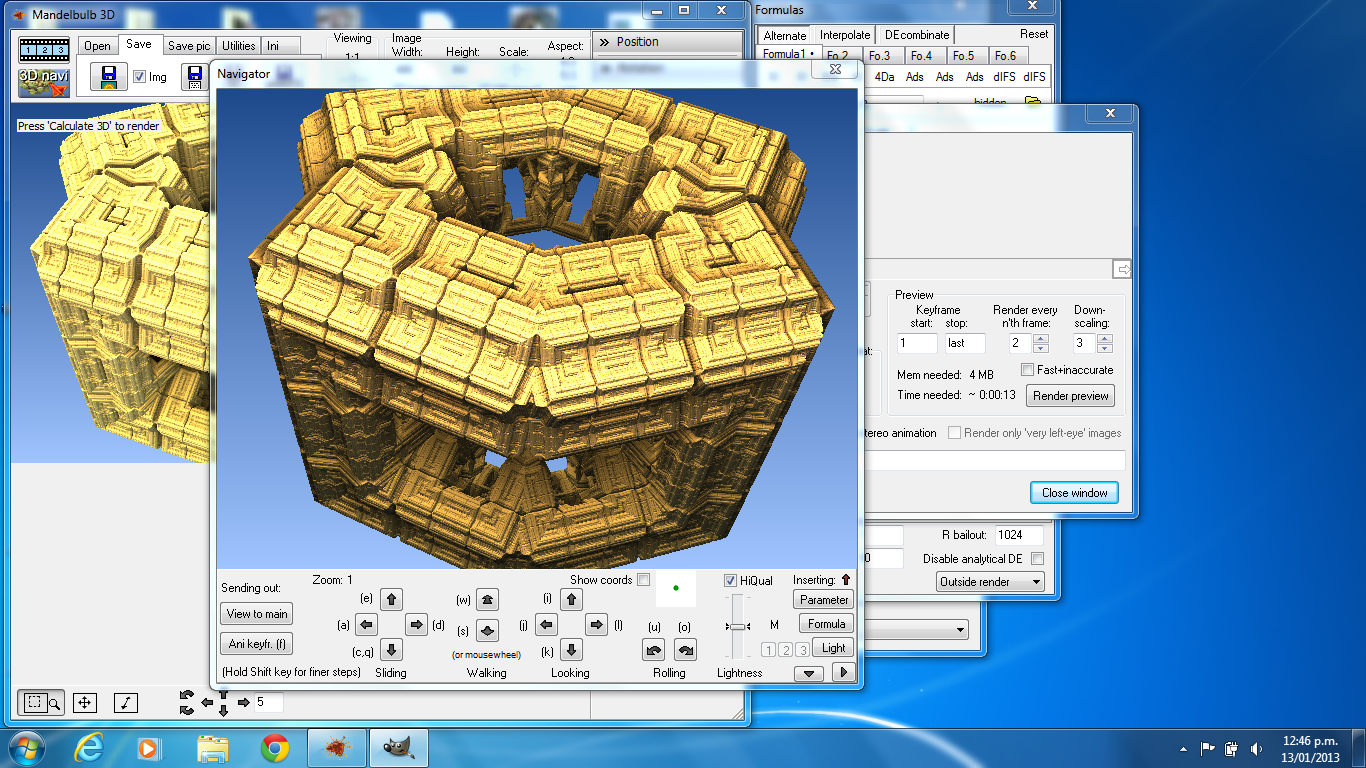Walk forward with the (w) button

coord(487,600)
